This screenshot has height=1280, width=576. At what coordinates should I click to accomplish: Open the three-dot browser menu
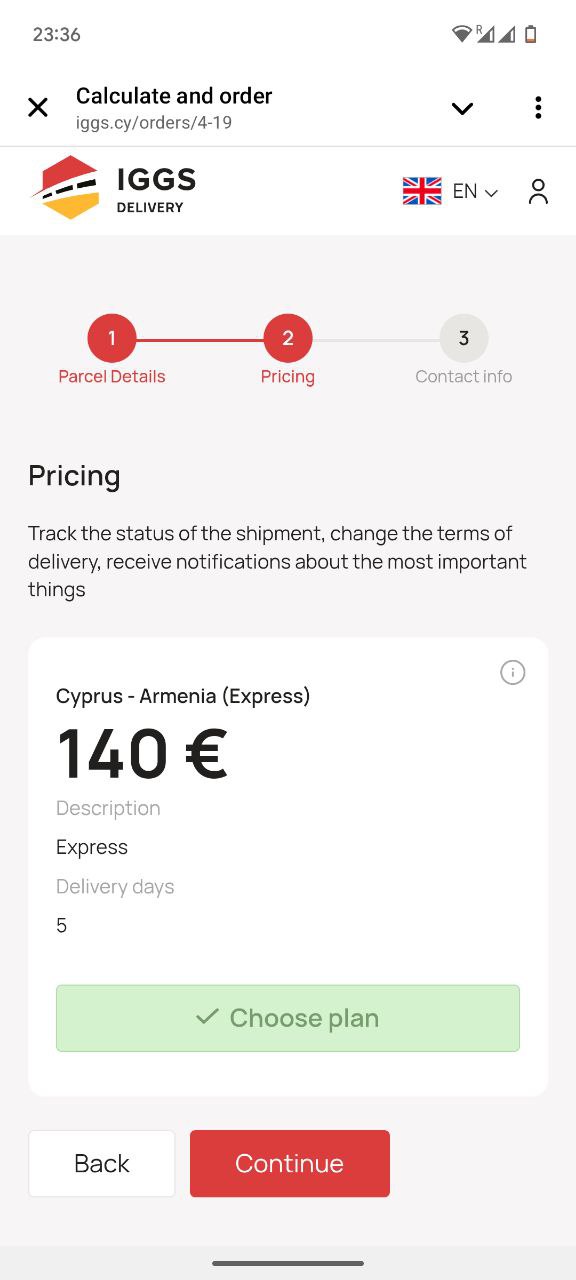tap(538, 108)
